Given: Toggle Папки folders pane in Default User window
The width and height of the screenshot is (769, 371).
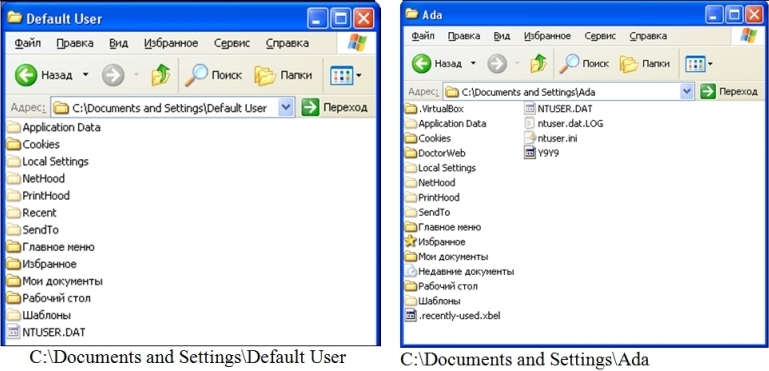Looking at the screenshot, I should coord(283,75).
